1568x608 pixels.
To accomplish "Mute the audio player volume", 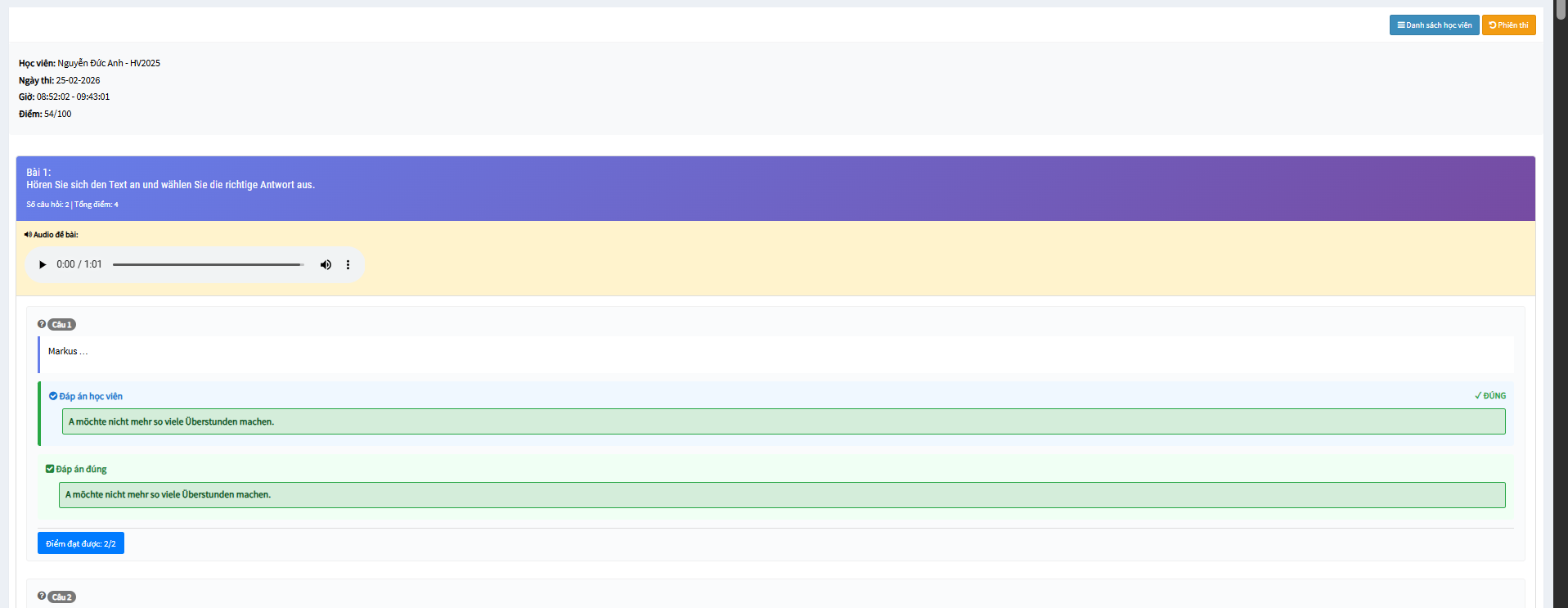I will pos(326,264).
